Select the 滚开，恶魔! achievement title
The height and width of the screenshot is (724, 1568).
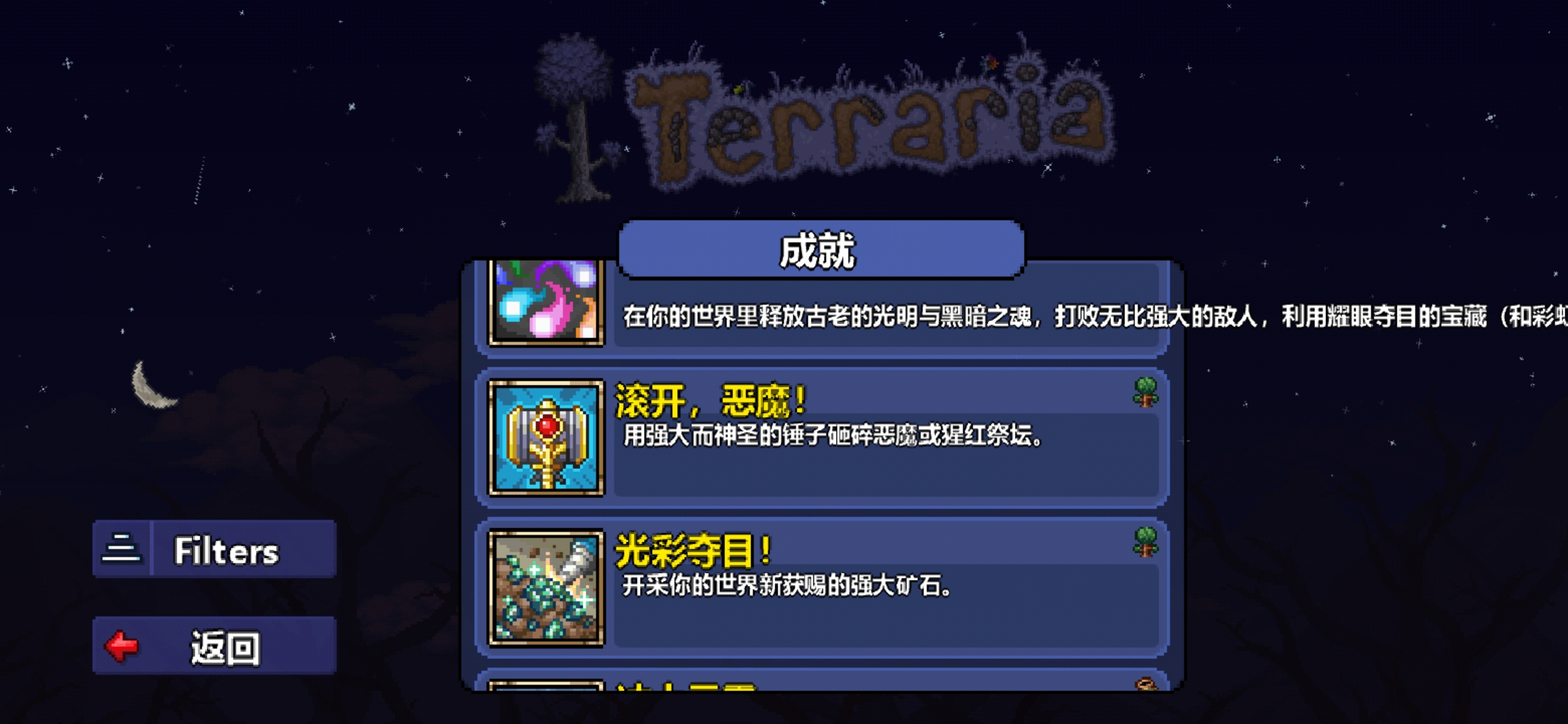click(x=710, y=401)
